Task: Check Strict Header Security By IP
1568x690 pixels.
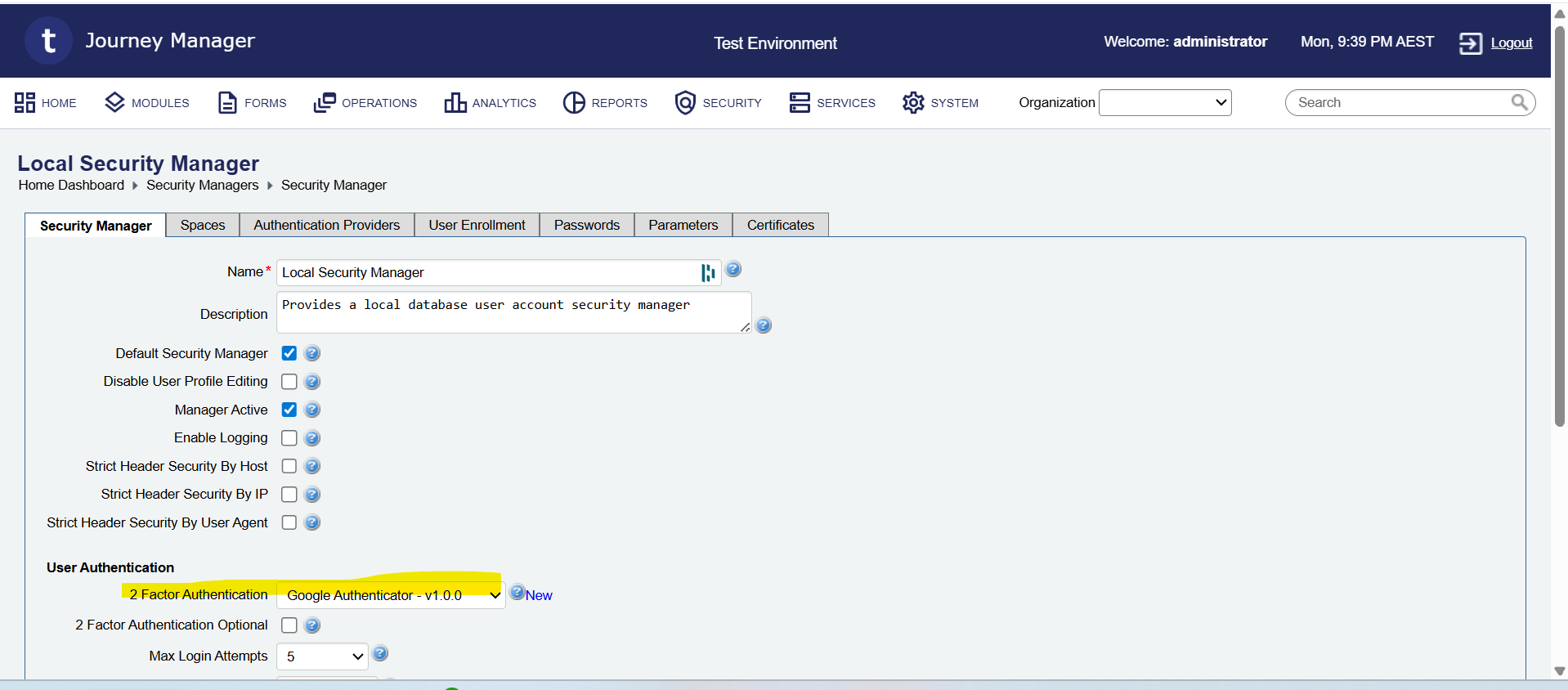Action: (x=289, y=495)
